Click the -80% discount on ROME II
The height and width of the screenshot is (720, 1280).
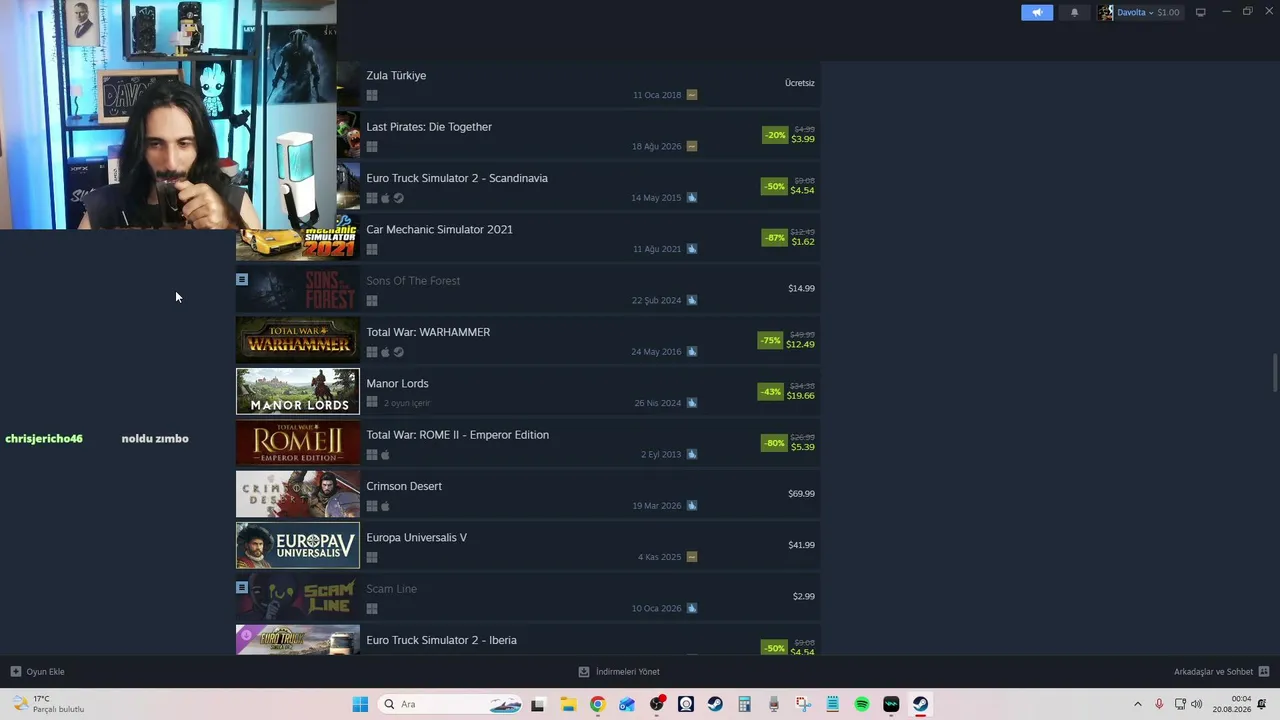tap(774, 443)
